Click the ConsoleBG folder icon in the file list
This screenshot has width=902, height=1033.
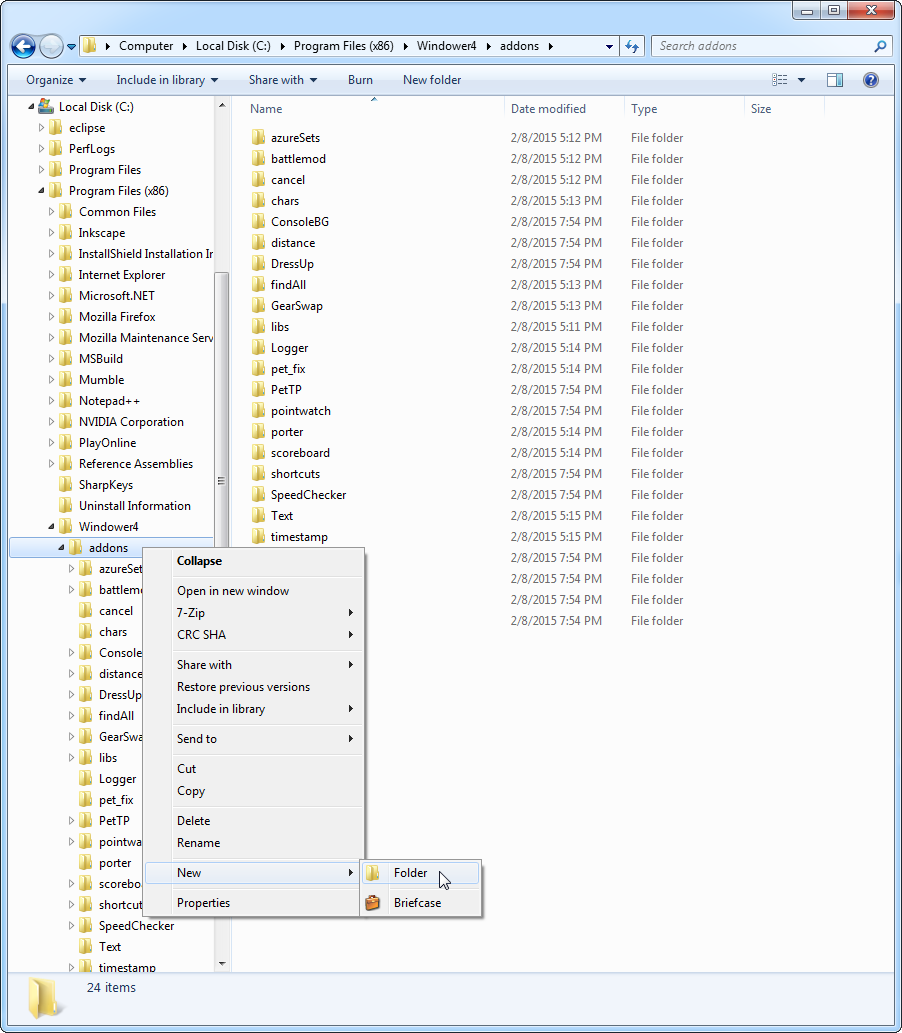pos(258,222)
